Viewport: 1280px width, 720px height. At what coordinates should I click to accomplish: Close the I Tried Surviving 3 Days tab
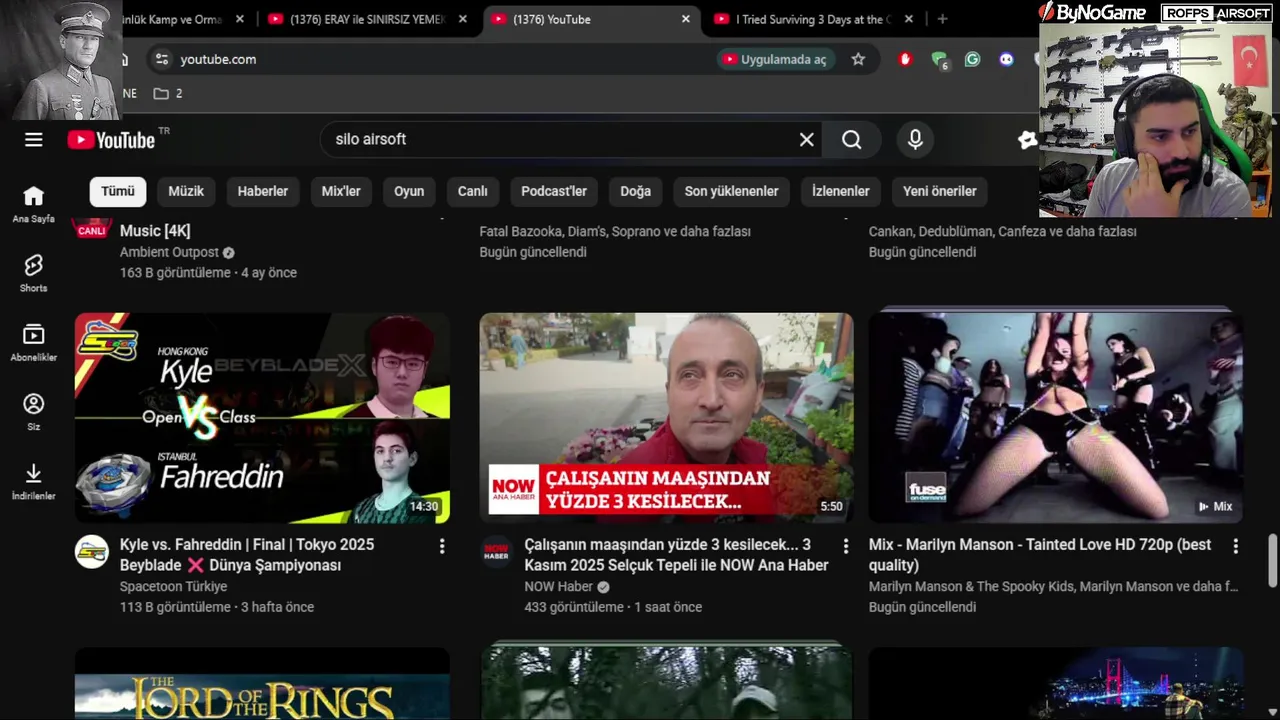907,19
